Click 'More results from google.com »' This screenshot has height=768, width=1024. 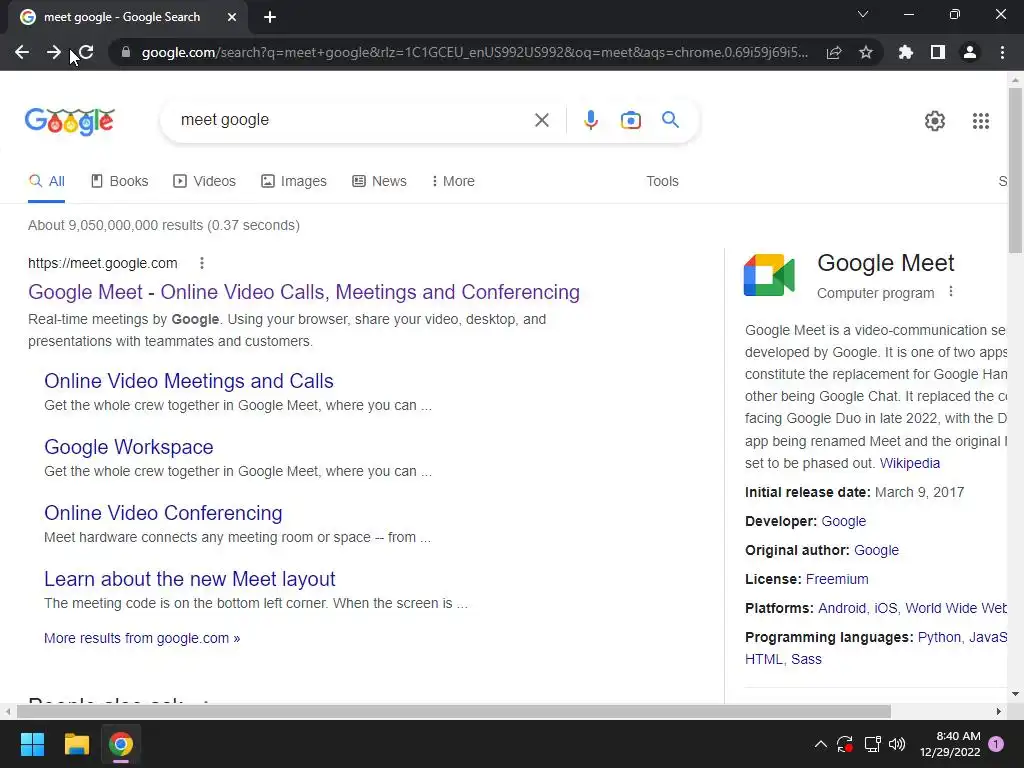(142, 638)
